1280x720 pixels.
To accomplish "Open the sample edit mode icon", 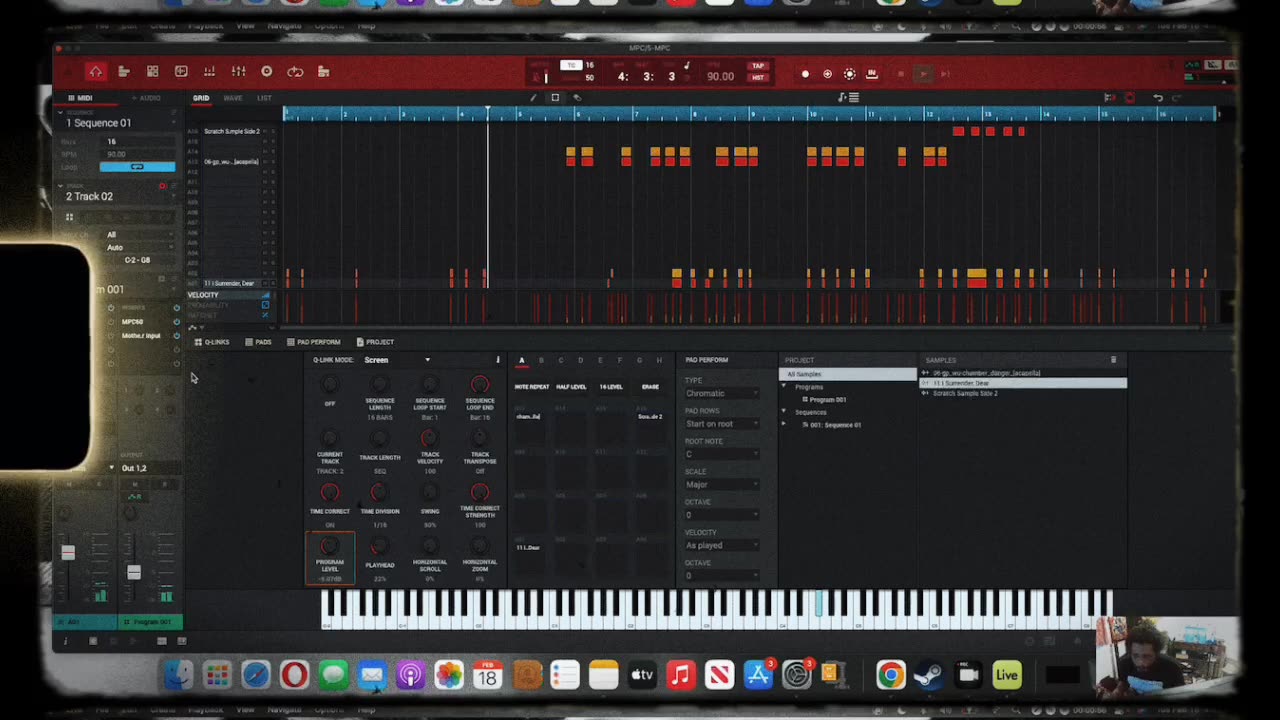I will (x=181, y=72).
